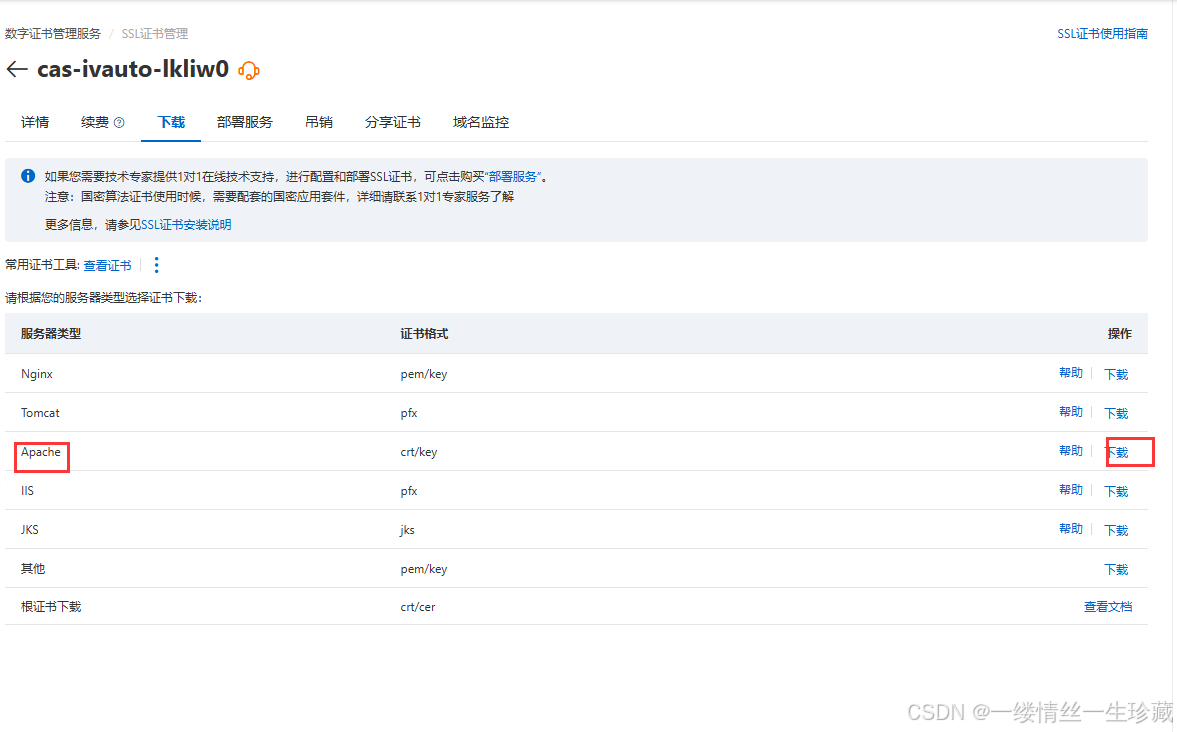Click the info icon in the notice banner
This screenshot has width=1177, height=732.
tap(27, 175)
